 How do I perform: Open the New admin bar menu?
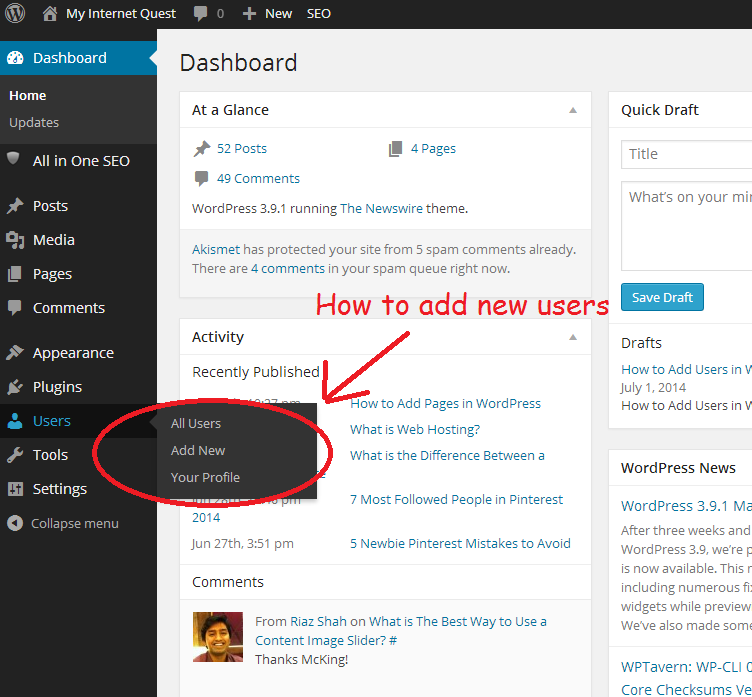(x=278, y=13)
